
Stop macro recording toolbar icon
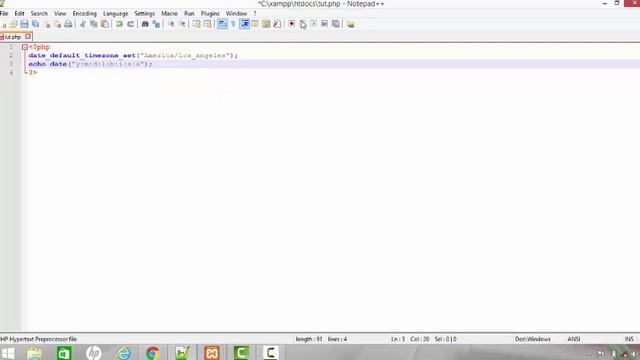pyautogui.click(x=302, y=24)
